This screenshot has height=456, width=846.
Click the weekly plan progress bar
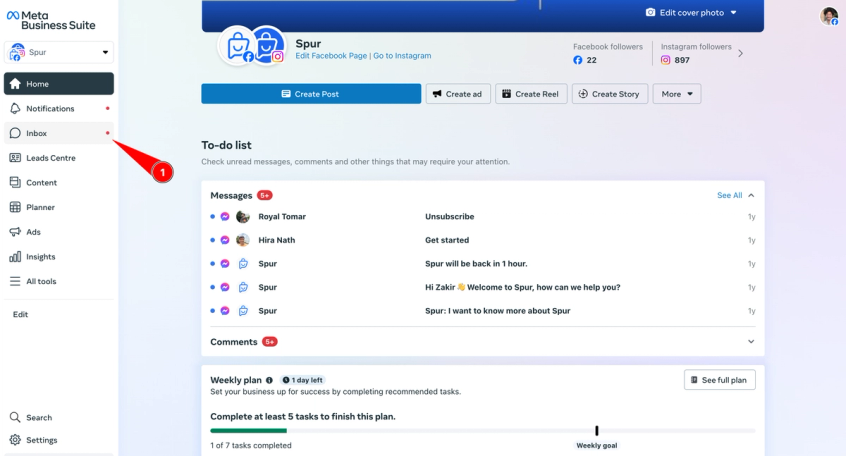coord(483,431)
